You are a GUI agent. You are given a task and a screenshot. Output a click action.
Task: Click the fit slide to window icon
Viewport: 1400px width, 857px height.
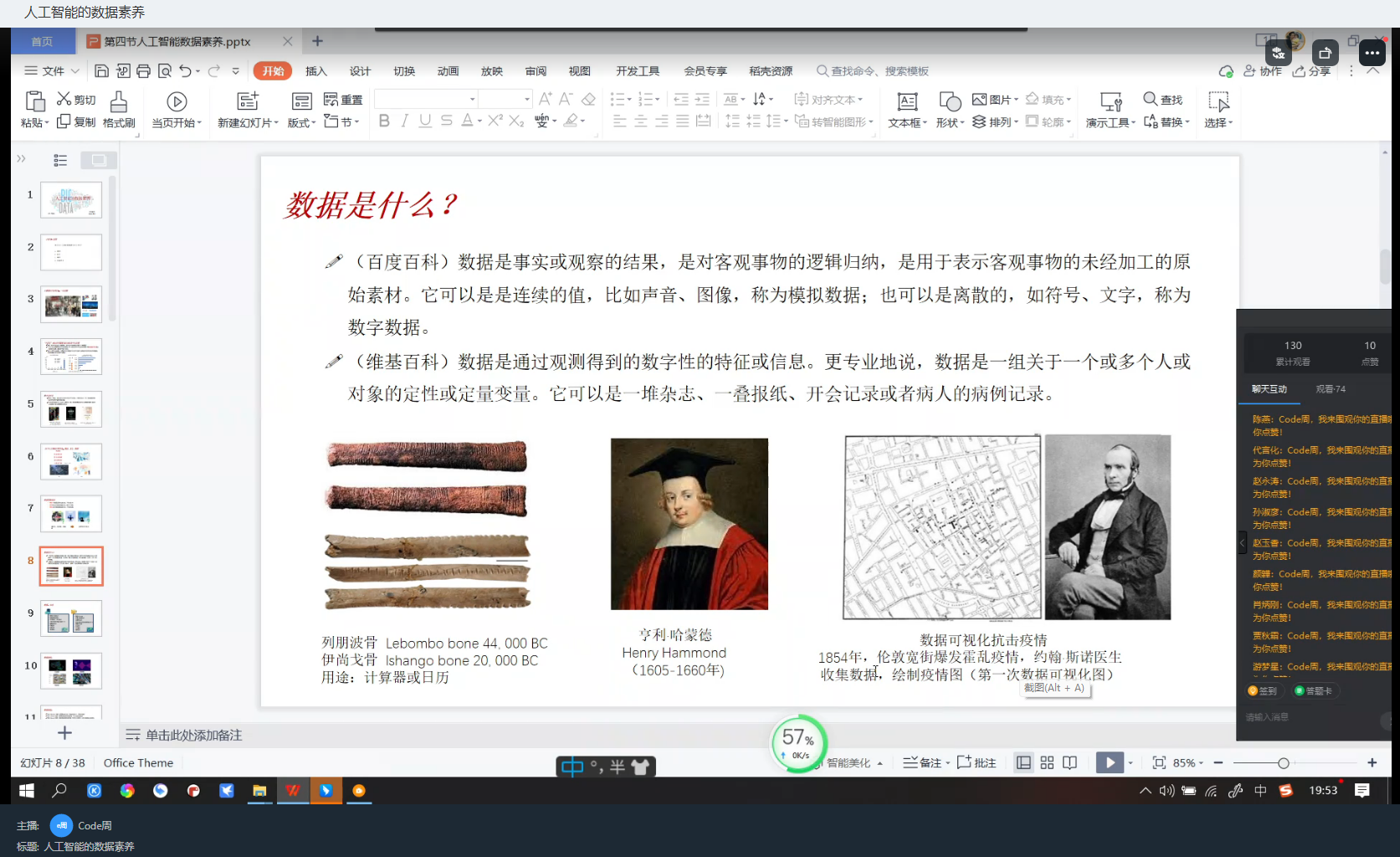click(1159, 762)
